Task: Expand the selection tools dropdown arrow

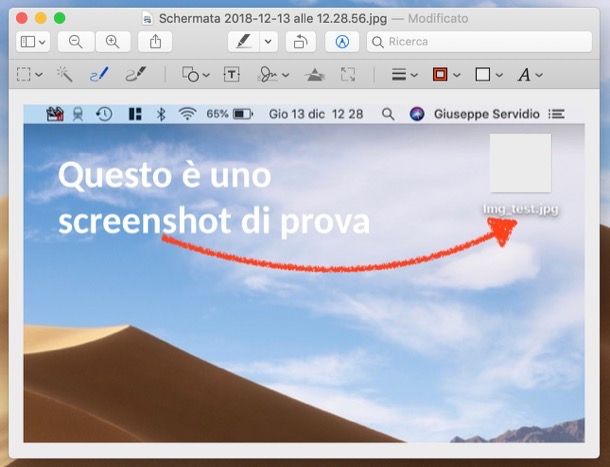Action: tap(40, 74)
